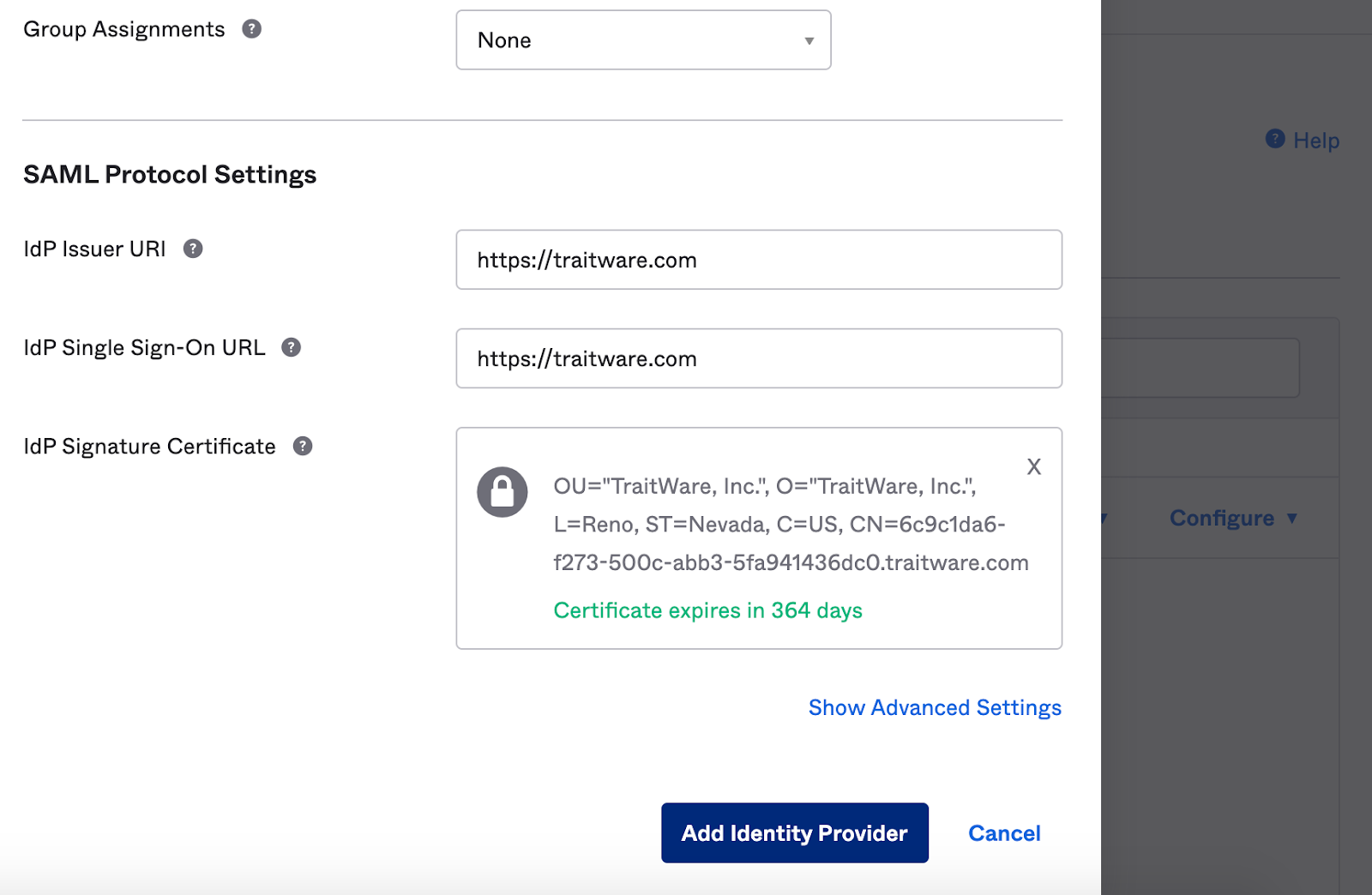Focus the IdP Issuer URI input field
The width and height of the screenshot is (1372, 895).
click(759, 260)
